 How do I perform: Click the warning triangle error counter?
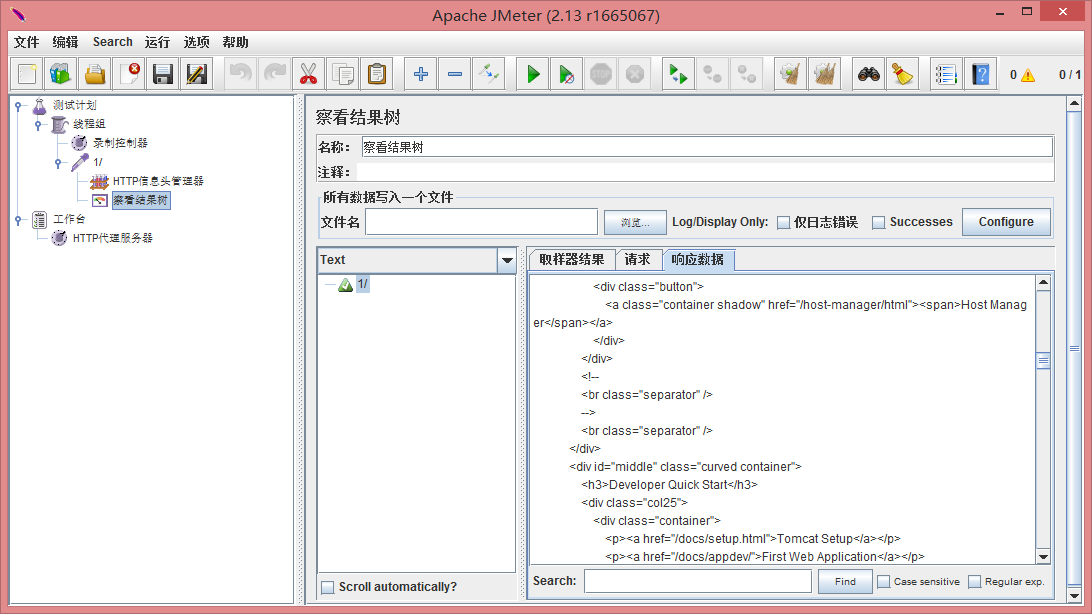tap(1027, 75)
